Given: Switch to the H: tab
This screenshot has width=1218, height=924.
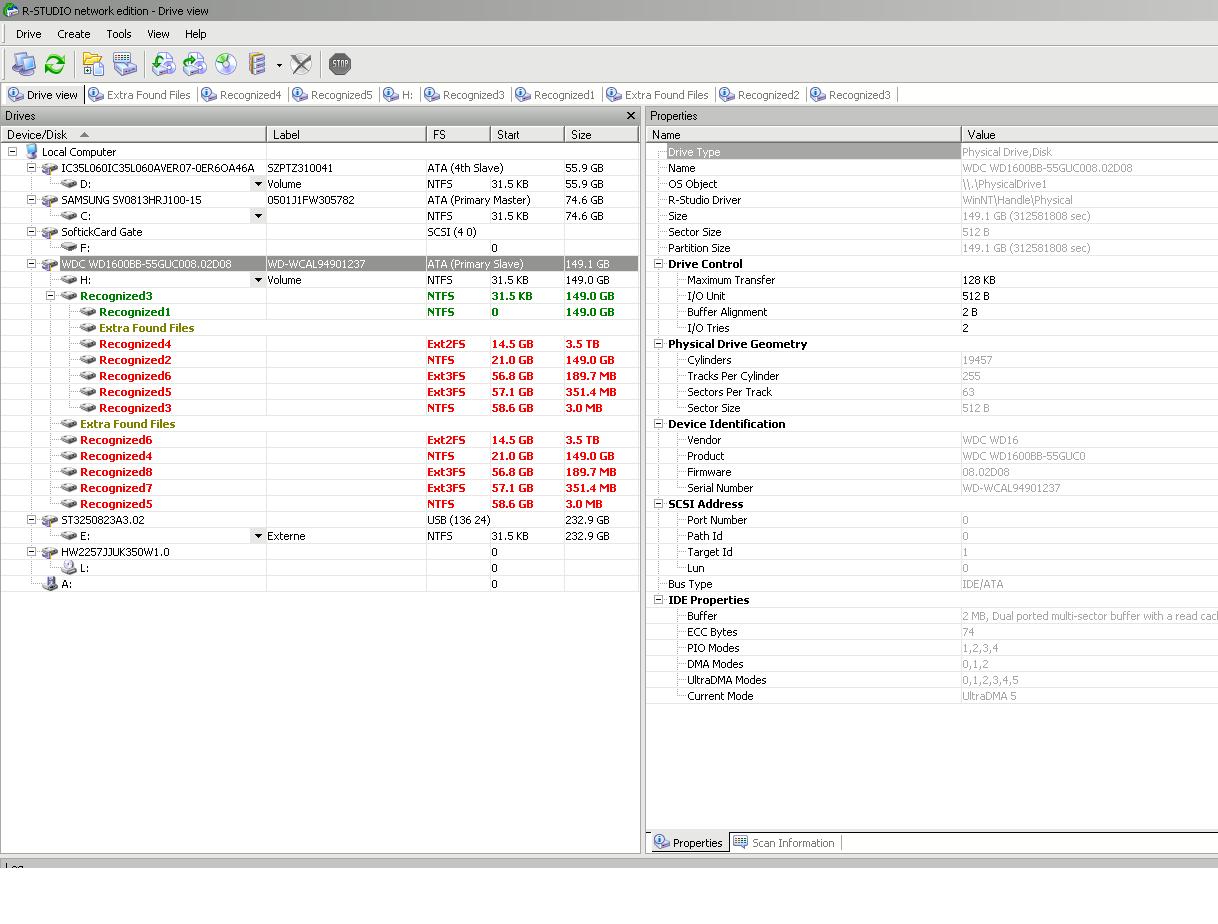Looking at the screenshot, I should pyautogui.click(x=399, y=95).
